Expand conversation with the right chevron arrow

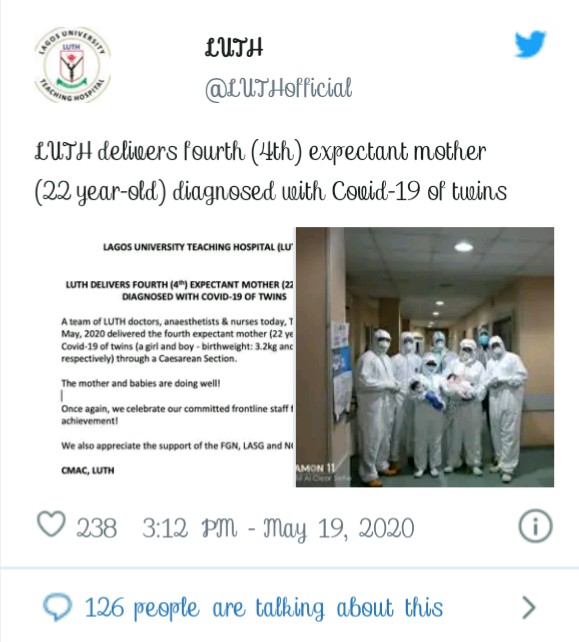pos(529,608)
